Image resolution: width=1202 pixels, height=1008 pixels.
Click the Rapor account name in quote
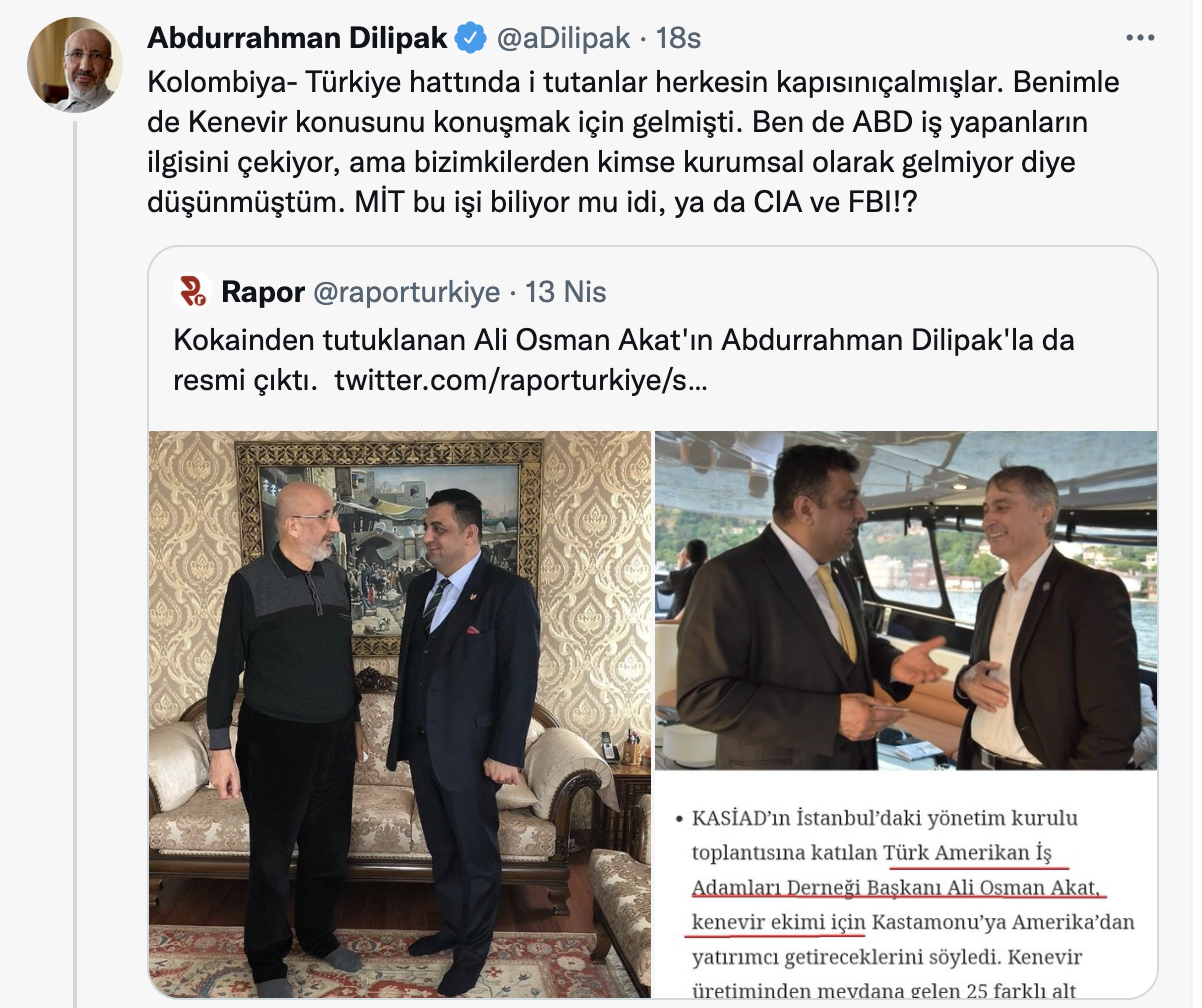262,291
